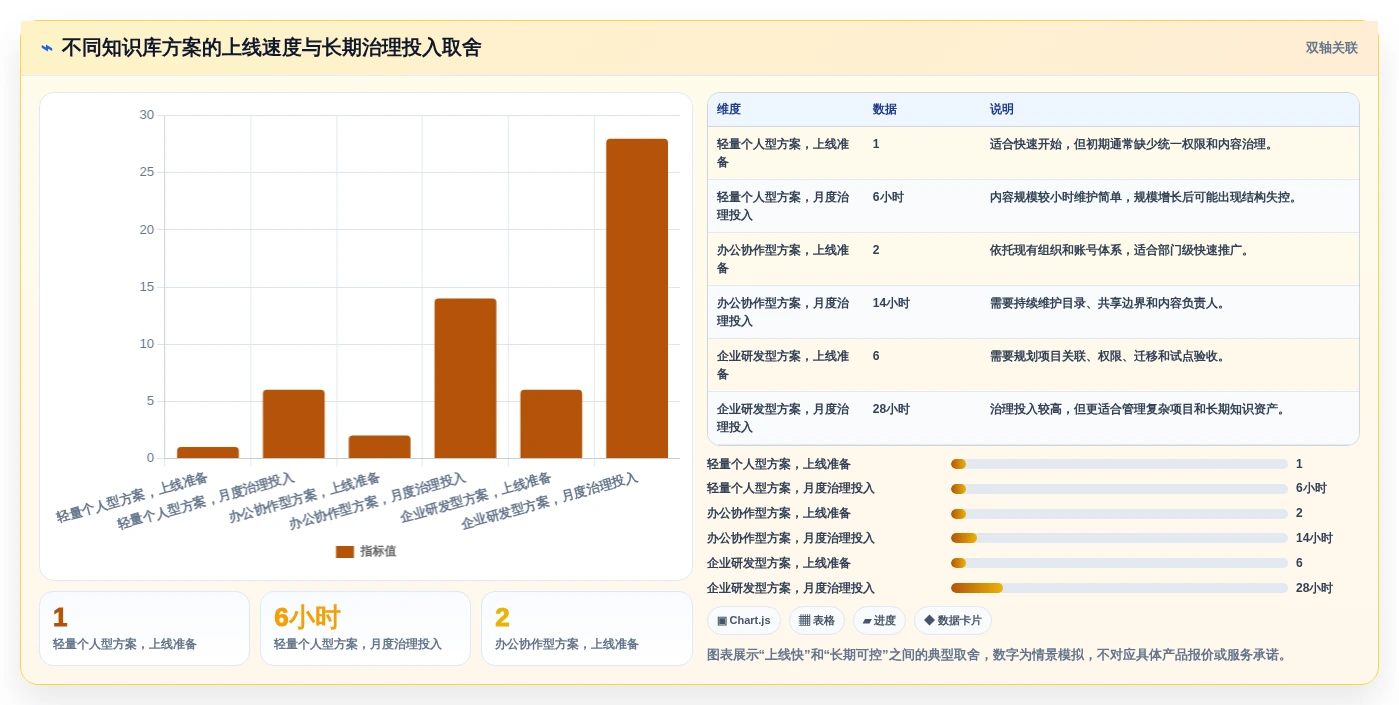Click progress list label 轻量个人型方案，月度治理投入
The width and height of the screenshot is (1399, 705).
791,488
